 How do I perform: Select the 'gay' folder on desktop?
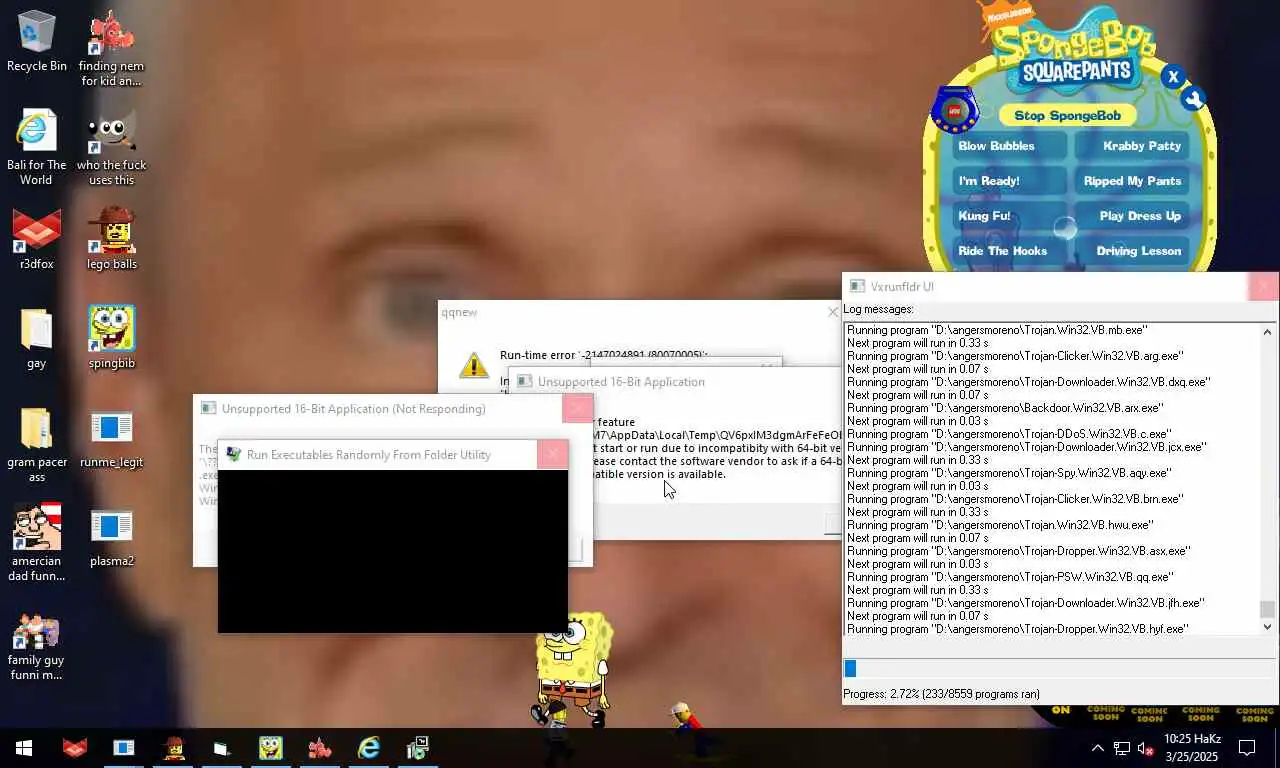[x=36, y=338]
